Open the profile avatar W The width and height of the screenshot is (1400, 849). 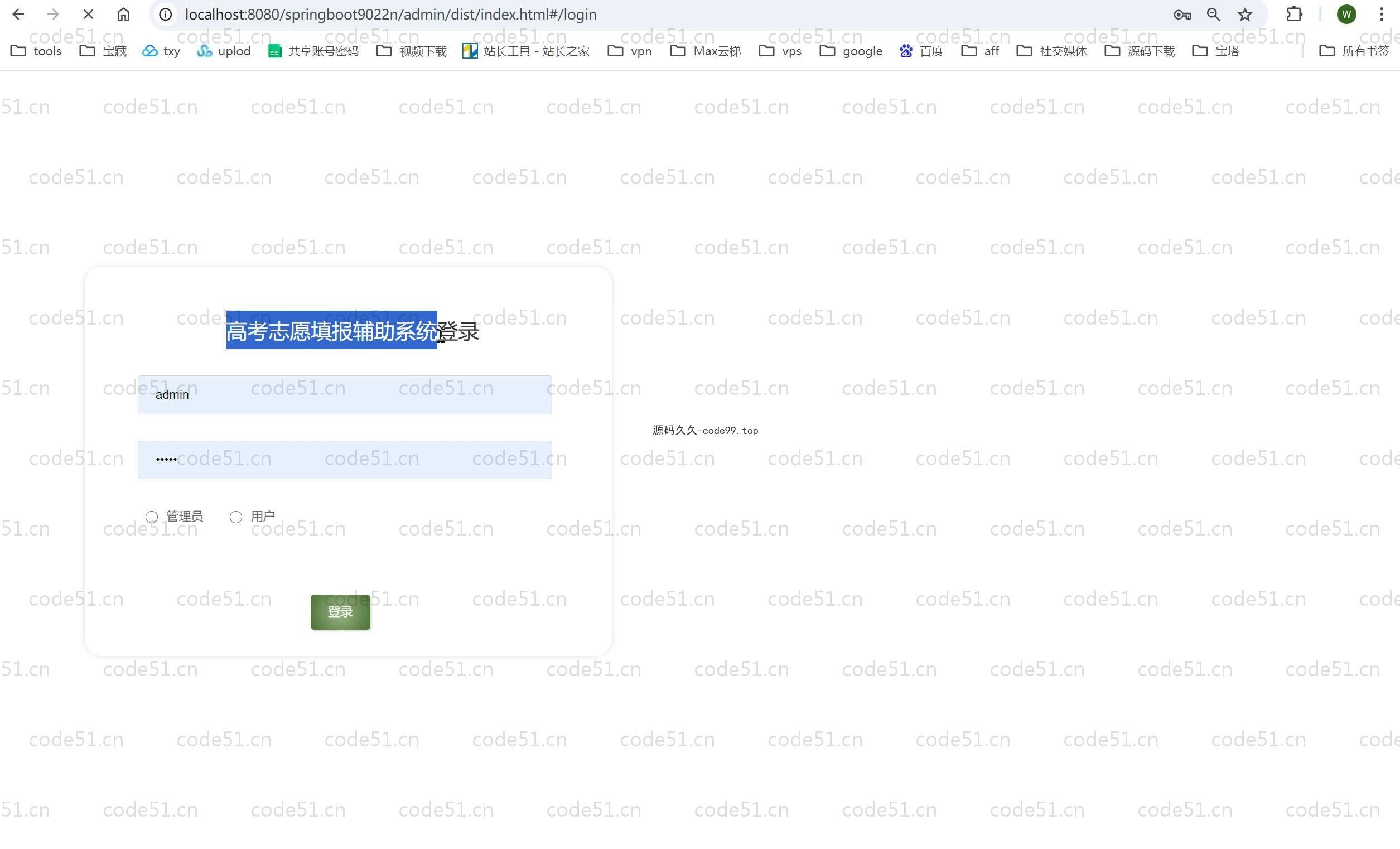pos(1346,14)
